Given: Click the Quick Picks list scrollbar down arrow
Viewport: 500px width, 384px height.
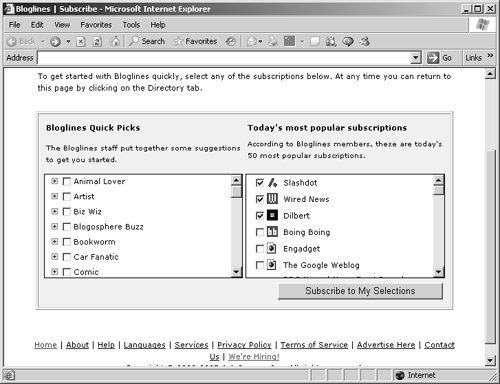Looking at the screenshot, I should click(236, 272).
